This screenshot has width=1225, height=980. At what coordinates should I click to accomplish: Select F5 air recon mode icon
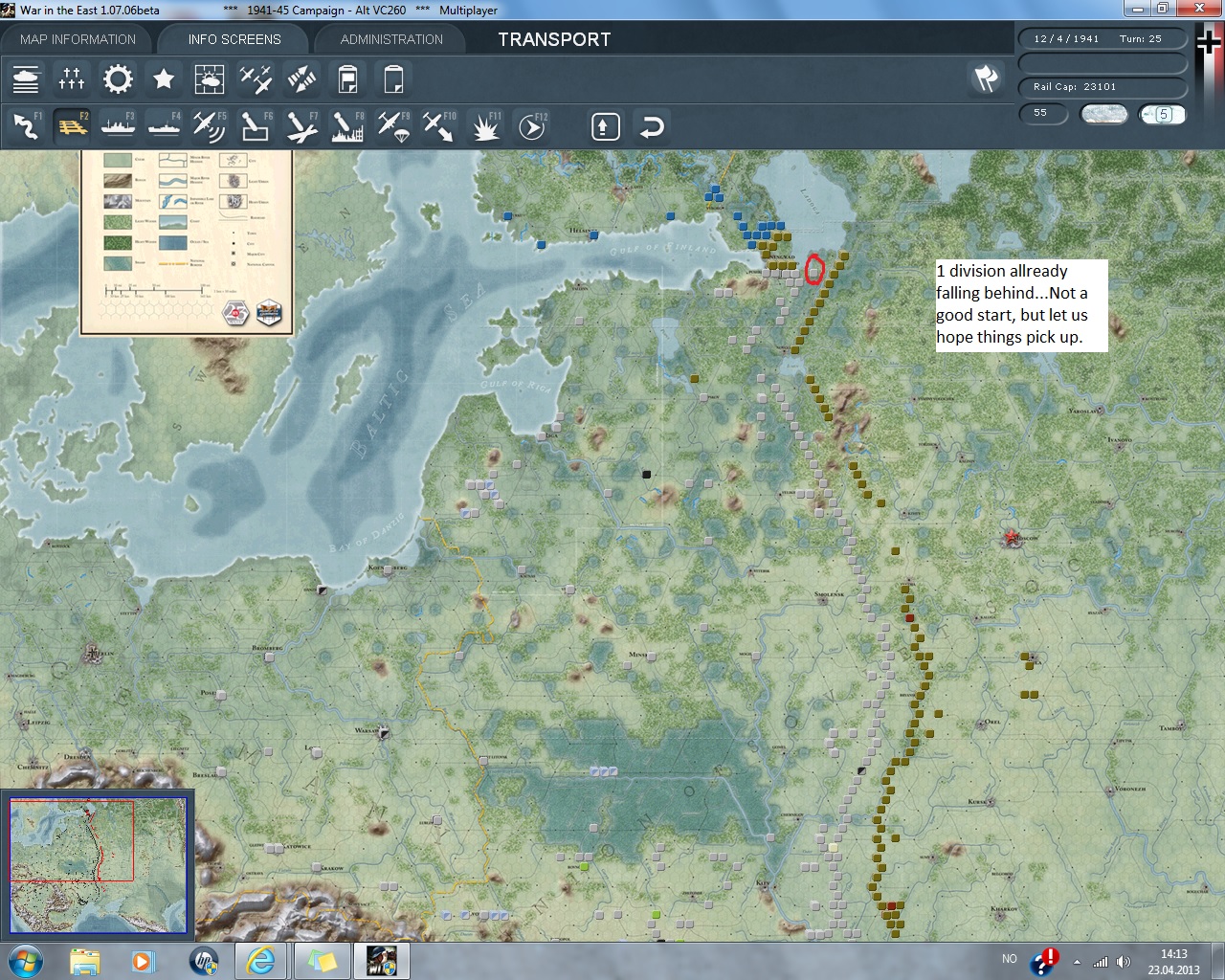210,126
